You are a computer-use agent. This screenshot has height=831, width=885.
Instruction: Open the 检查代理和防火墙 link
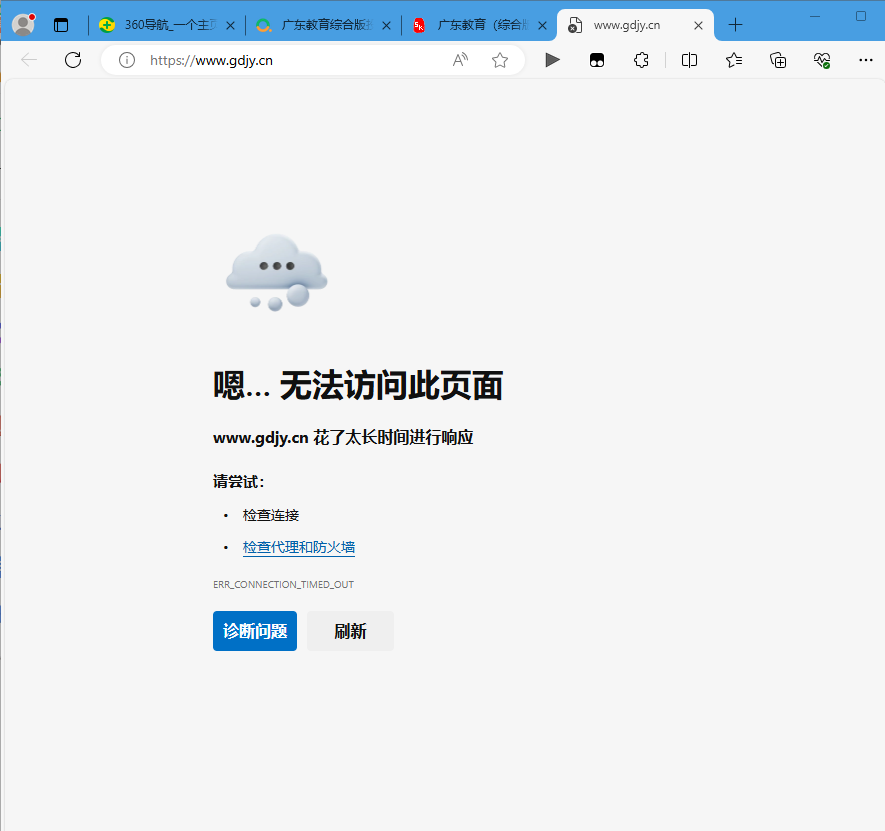tap(299, 547)
